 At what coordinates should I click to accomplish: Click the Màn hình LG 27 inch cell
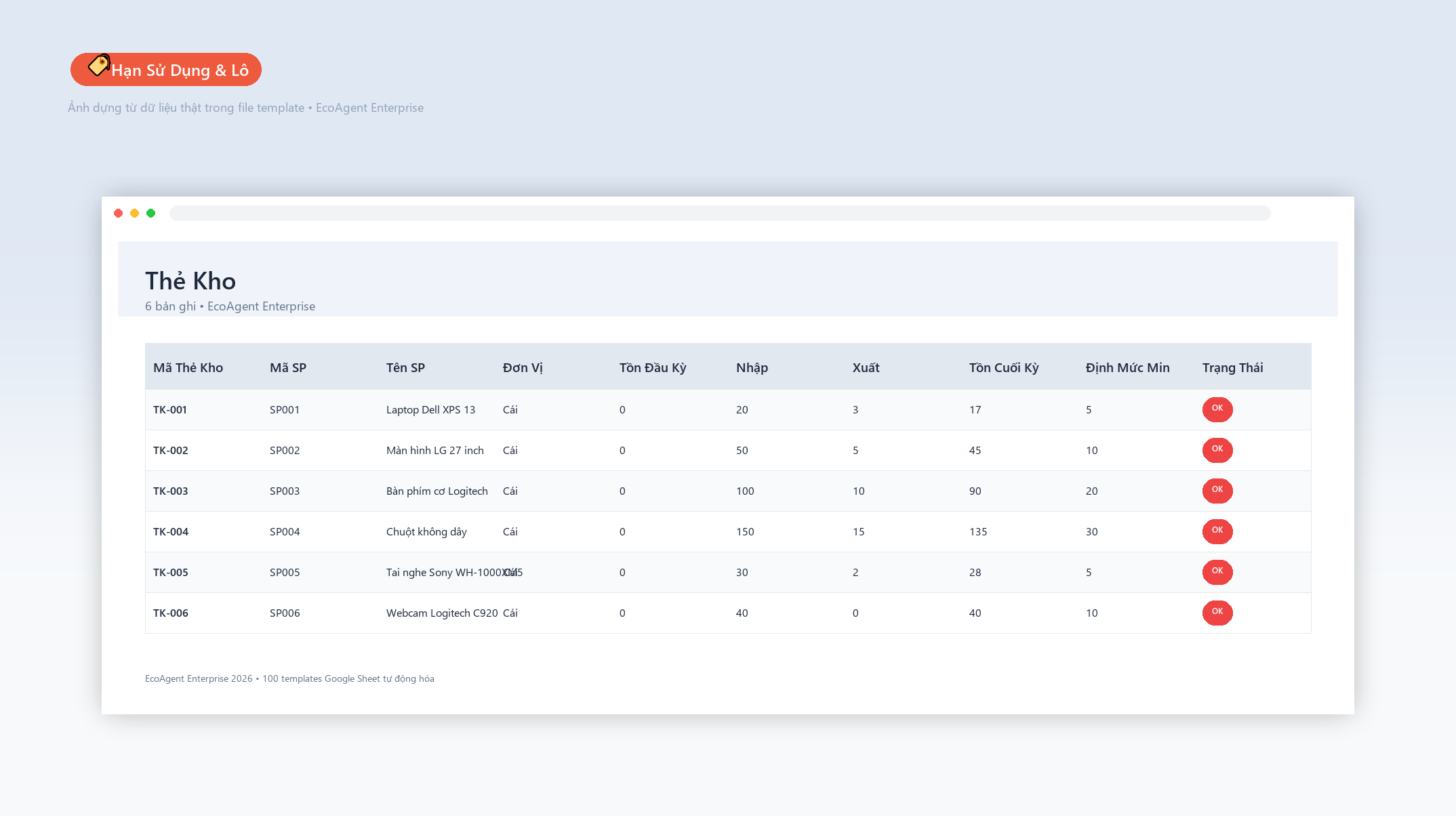[x=435, y=450]
